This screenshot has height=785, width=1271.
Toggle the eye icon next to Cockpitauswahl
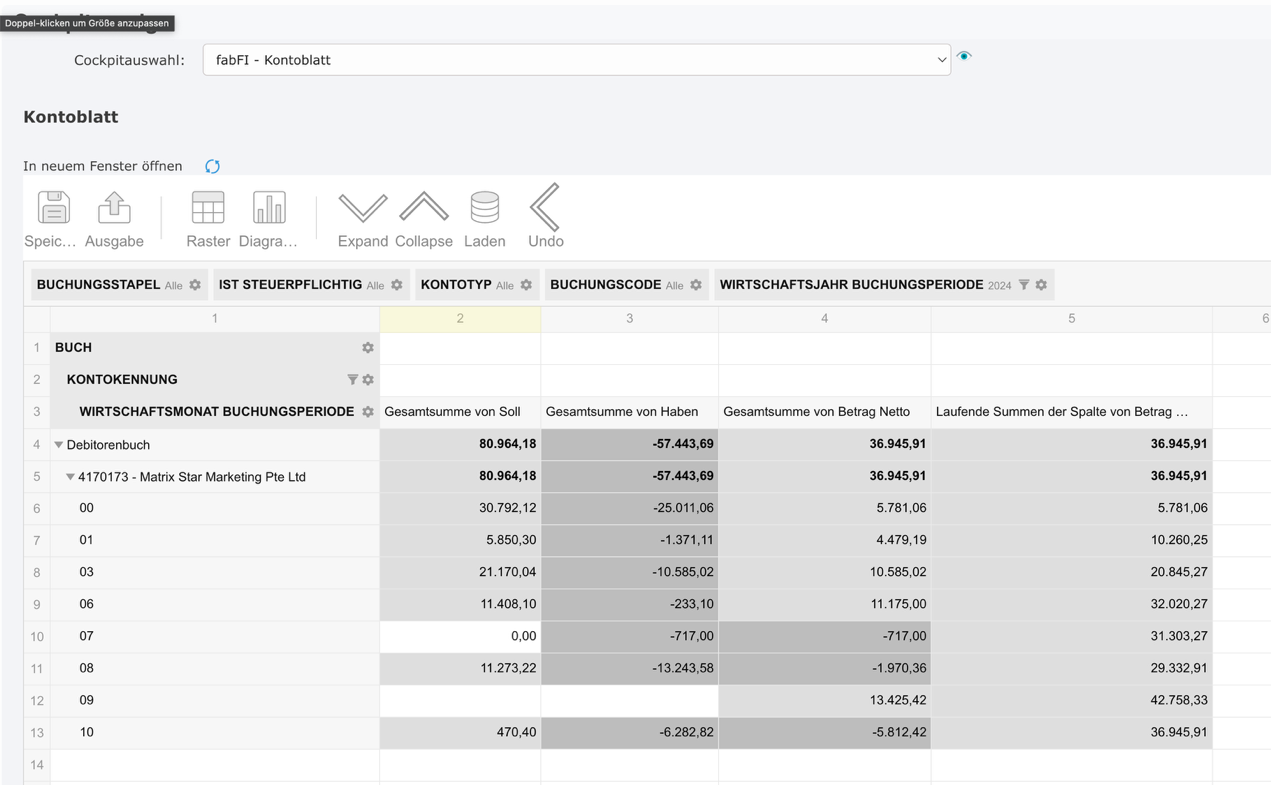point(964,57)
